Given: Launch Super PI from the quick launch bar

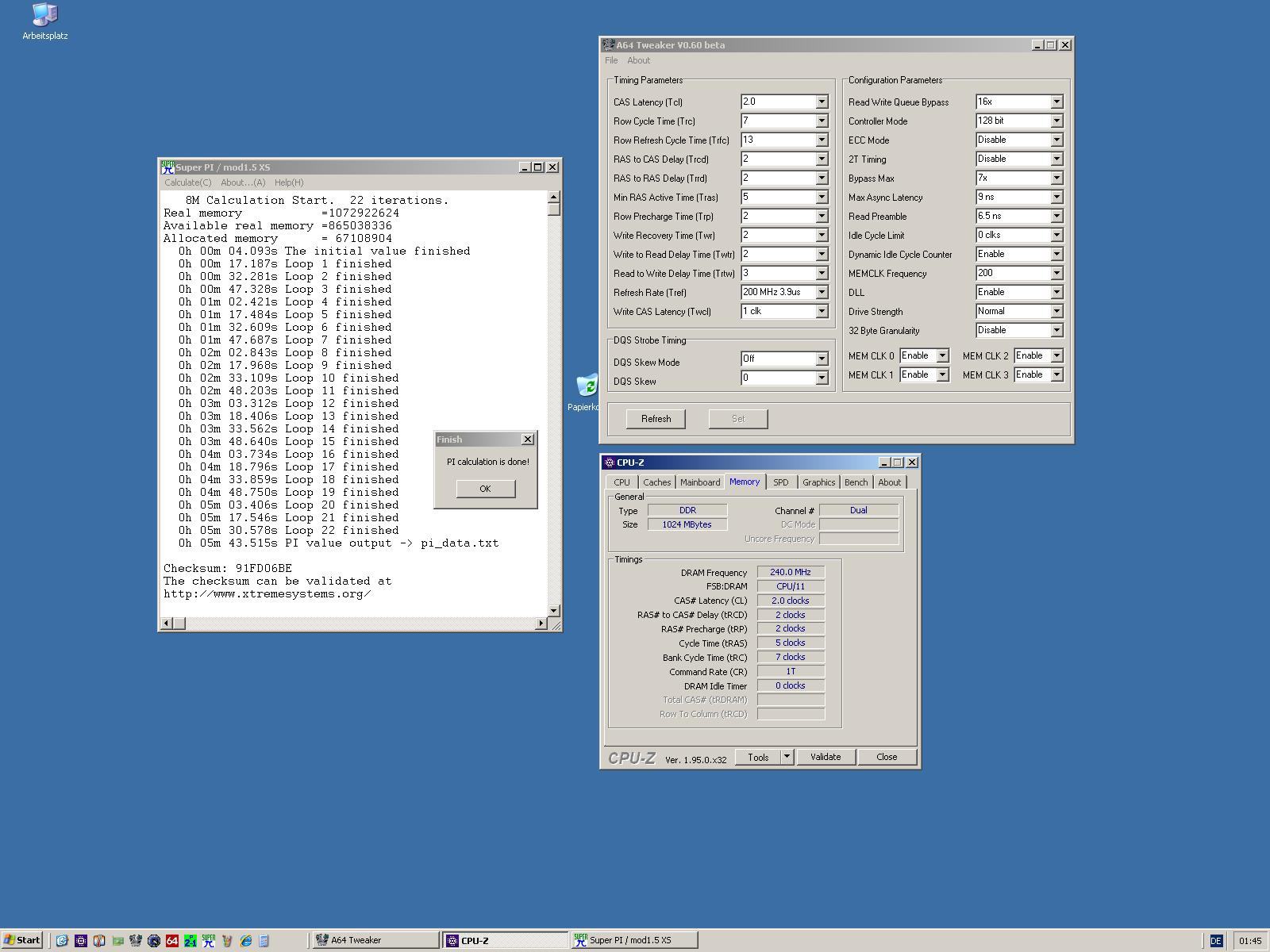Looking at the screenshot, I should (x=209, y=940).
